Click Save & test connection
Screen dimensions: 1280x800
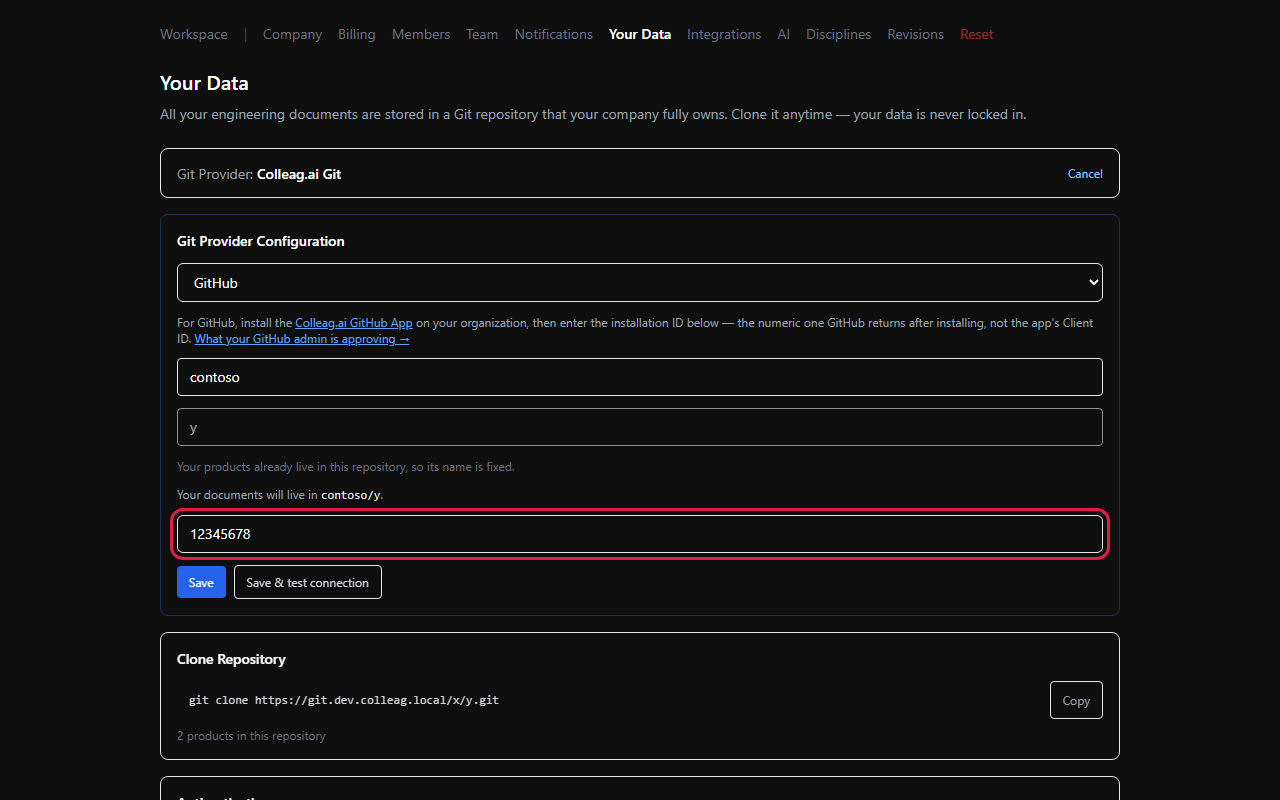[308, 582]
